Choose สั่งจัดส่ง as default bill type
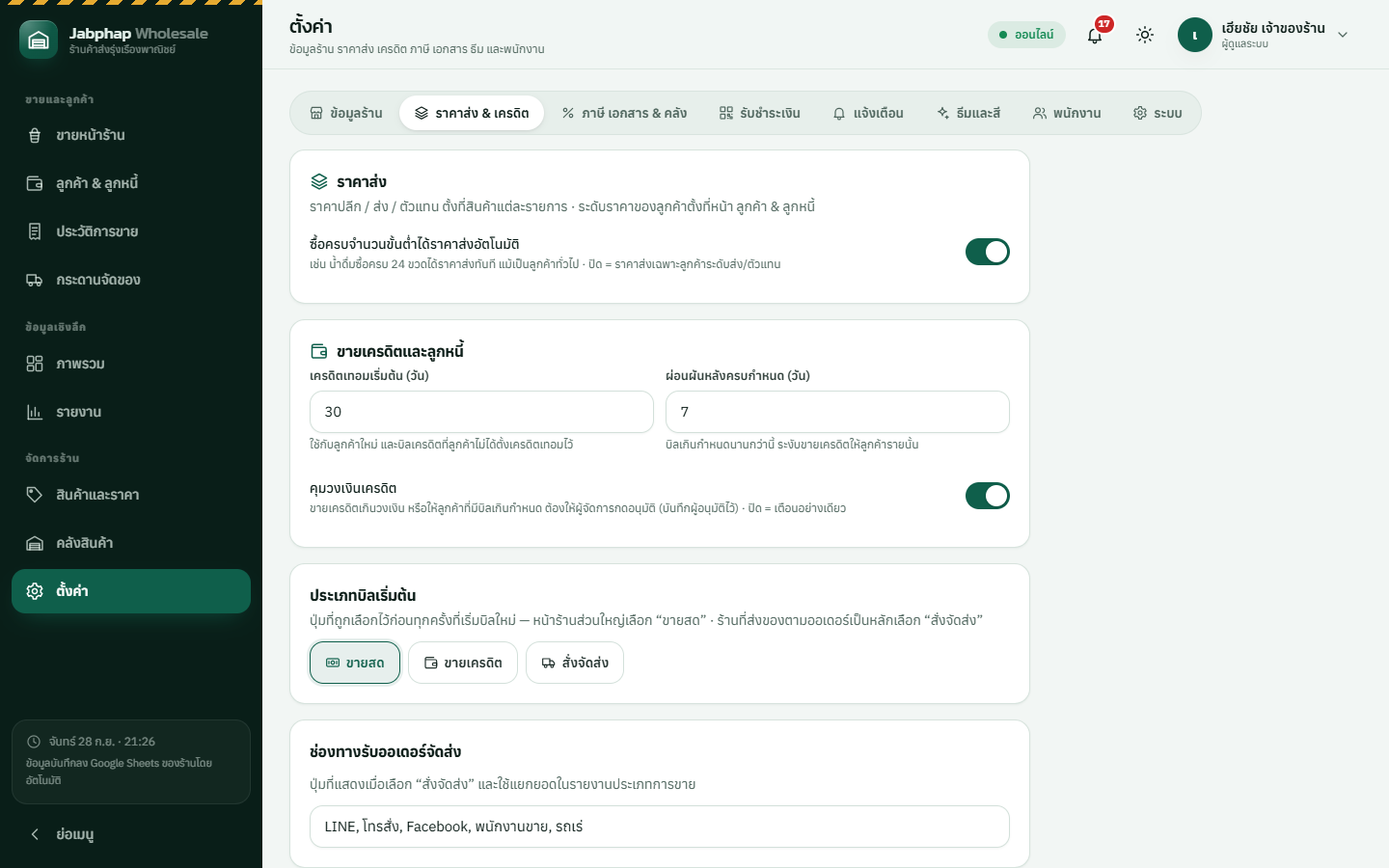 [575, 663]
